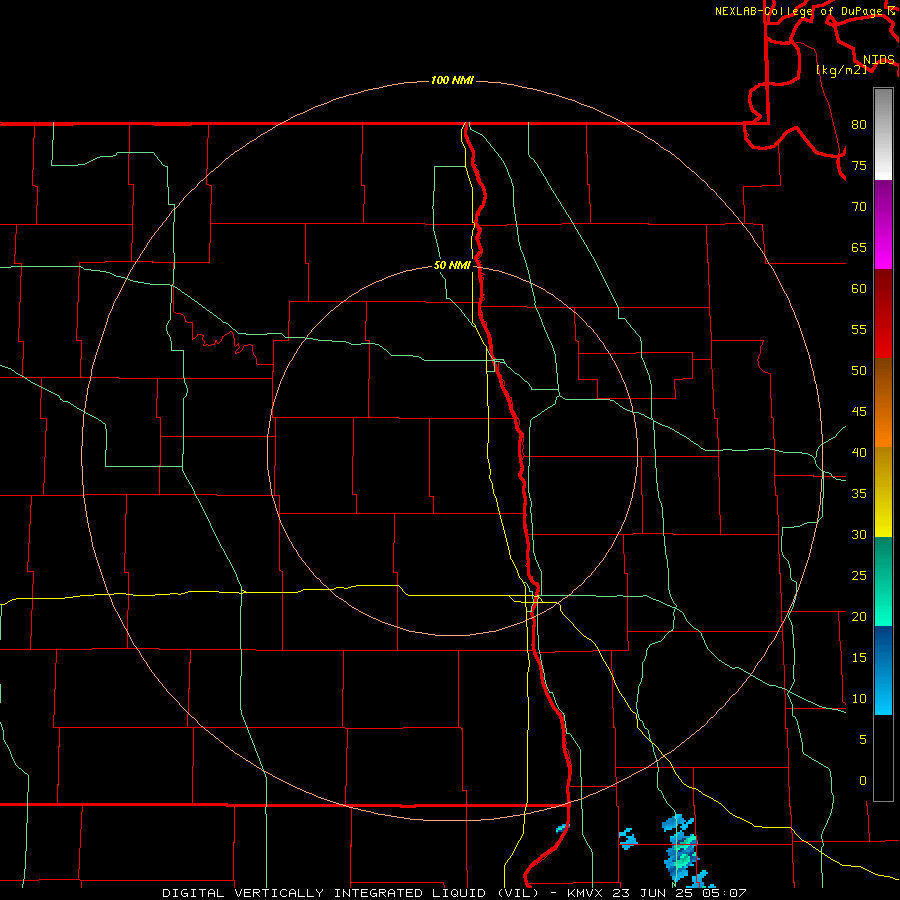The width and height of the screenshot is (900, 900).
Task: Click the small echo beside the thick red river
Action: click(x=562, y=828)
